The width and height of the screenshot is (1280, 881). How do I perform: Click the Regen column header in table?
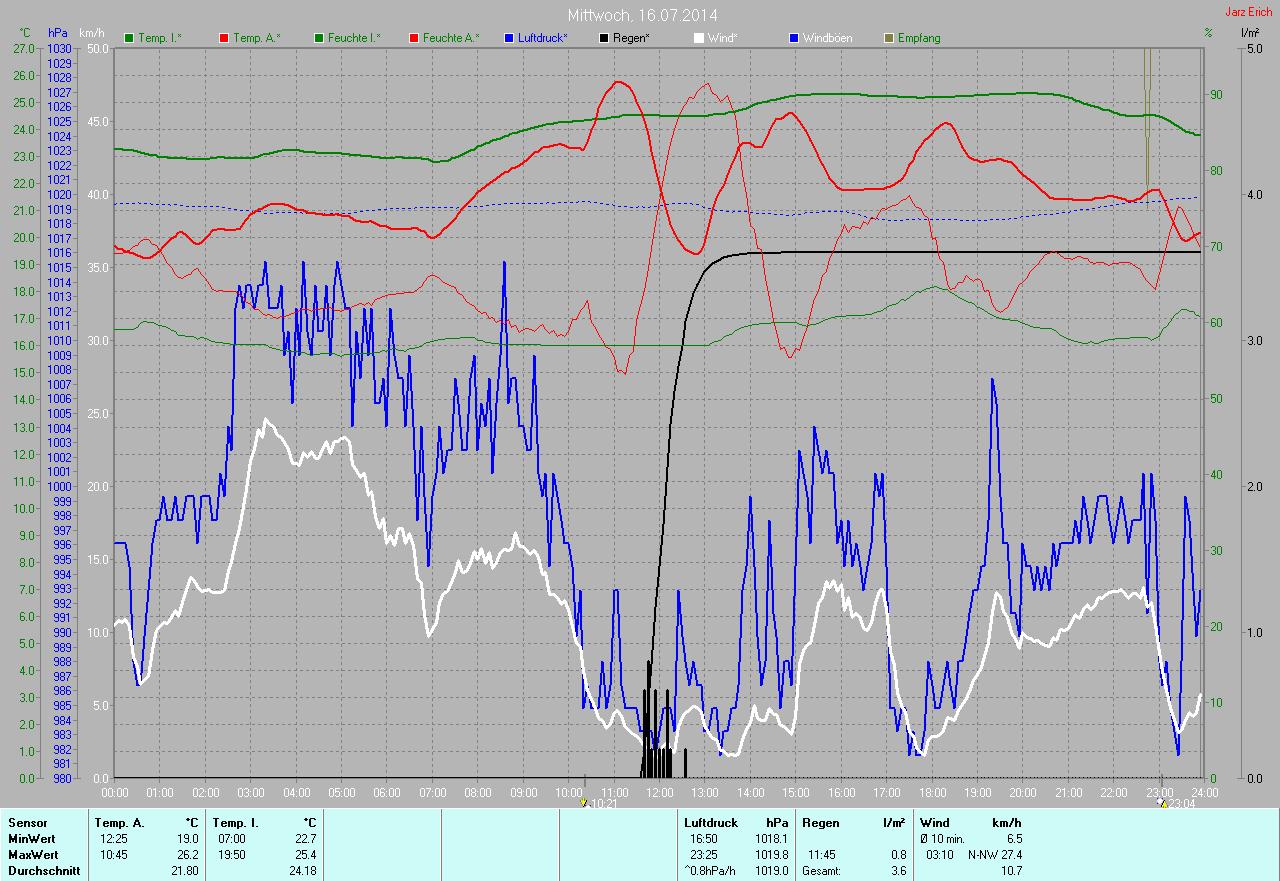pos(820,822)
